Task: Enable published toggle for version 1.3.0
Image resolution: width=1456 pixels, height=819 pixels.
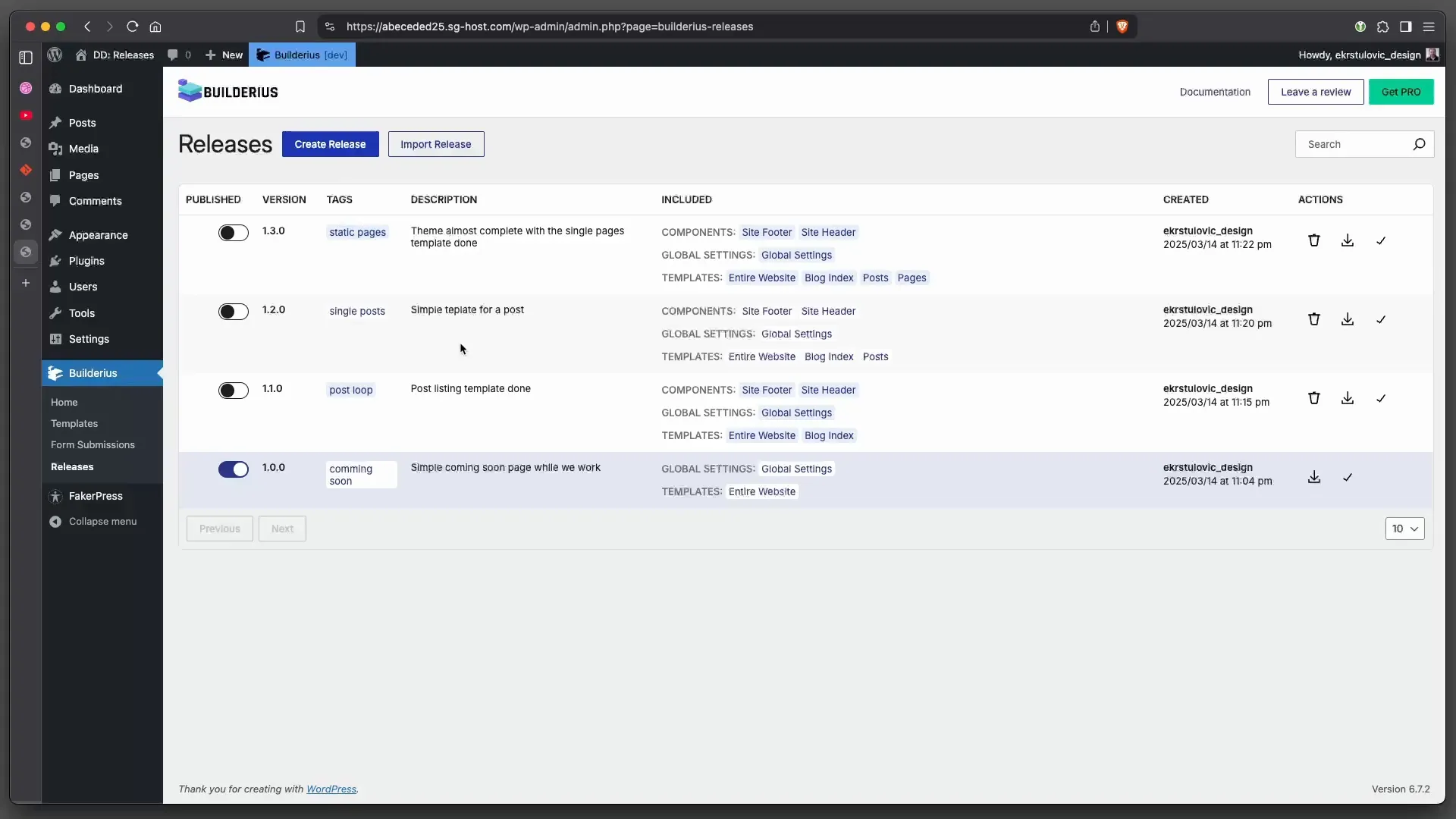Action: point(233,233)
